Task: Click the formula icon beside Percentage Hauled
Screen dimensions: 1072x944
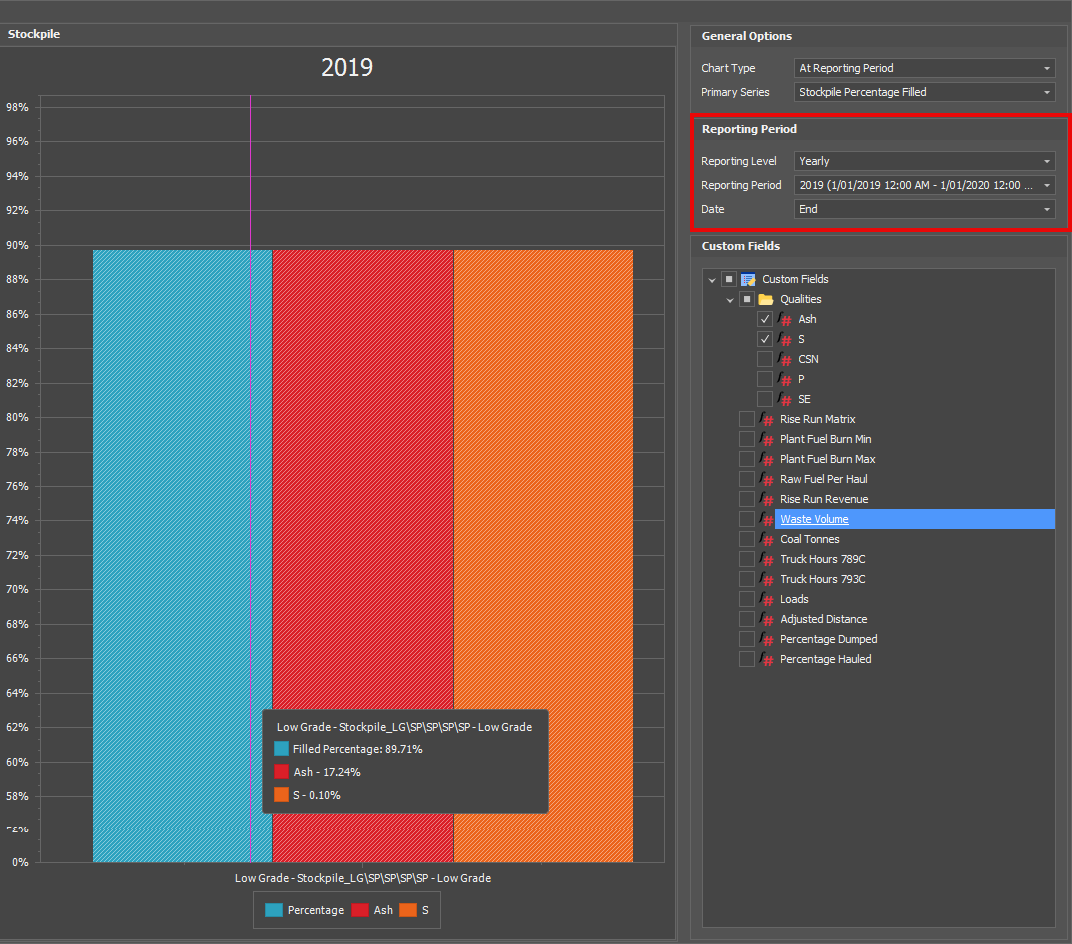Action: pyautogui.click(x=767, y=659)
